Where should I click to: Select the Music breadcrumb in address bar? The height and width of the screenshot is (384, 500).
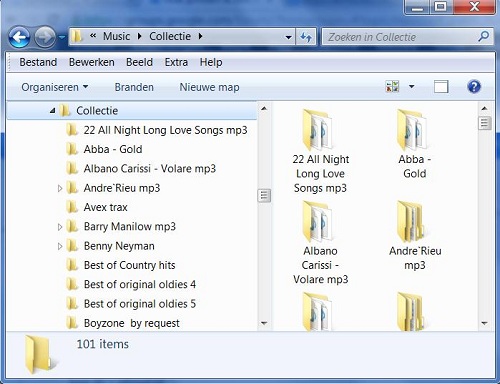(x=116, y=36)
